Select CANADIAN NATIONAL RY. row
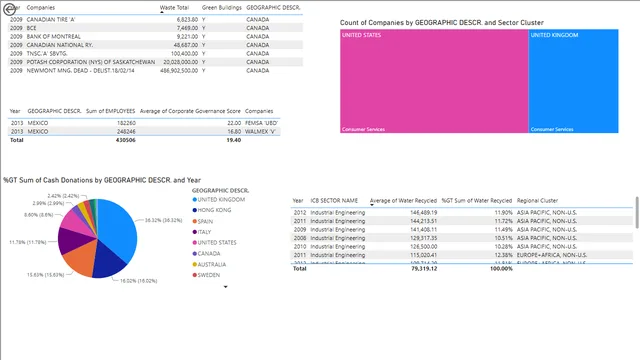Screen dimensions: 640x360 coord(156,45)
